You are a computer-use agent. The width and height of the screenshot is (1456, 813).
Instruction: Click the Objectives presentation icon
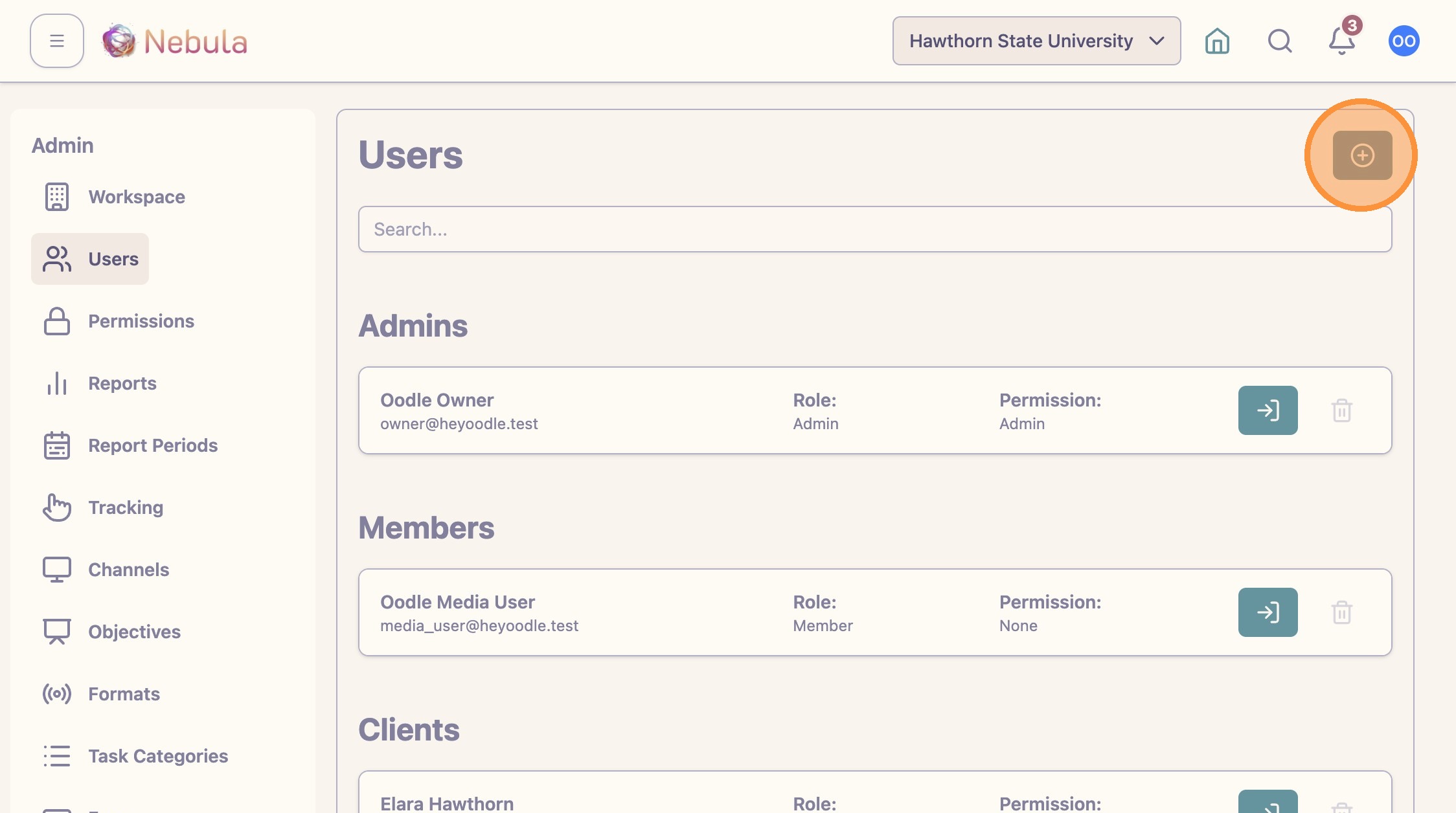pos(57,632)
